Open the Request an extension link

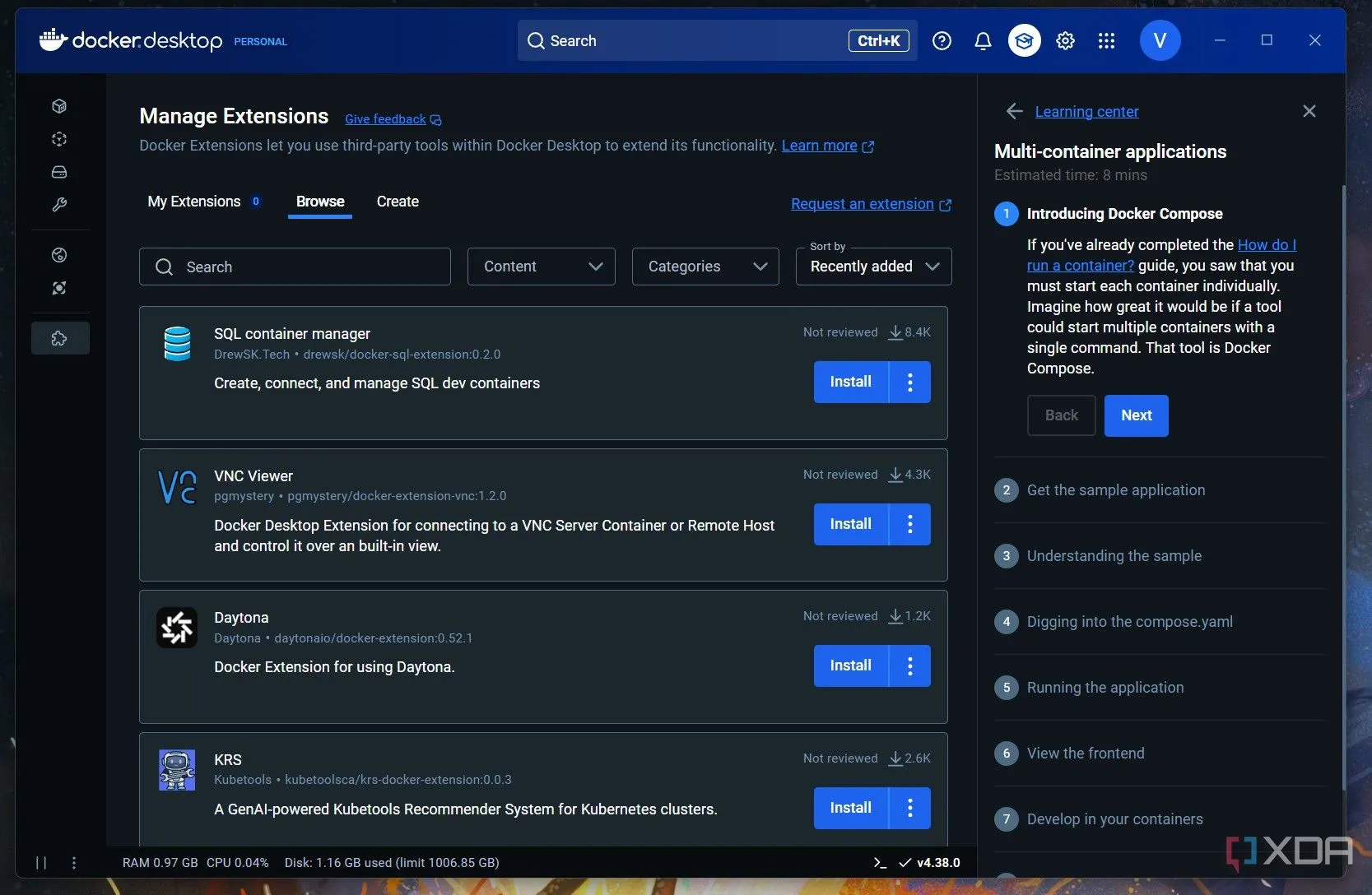click(862, 204)
